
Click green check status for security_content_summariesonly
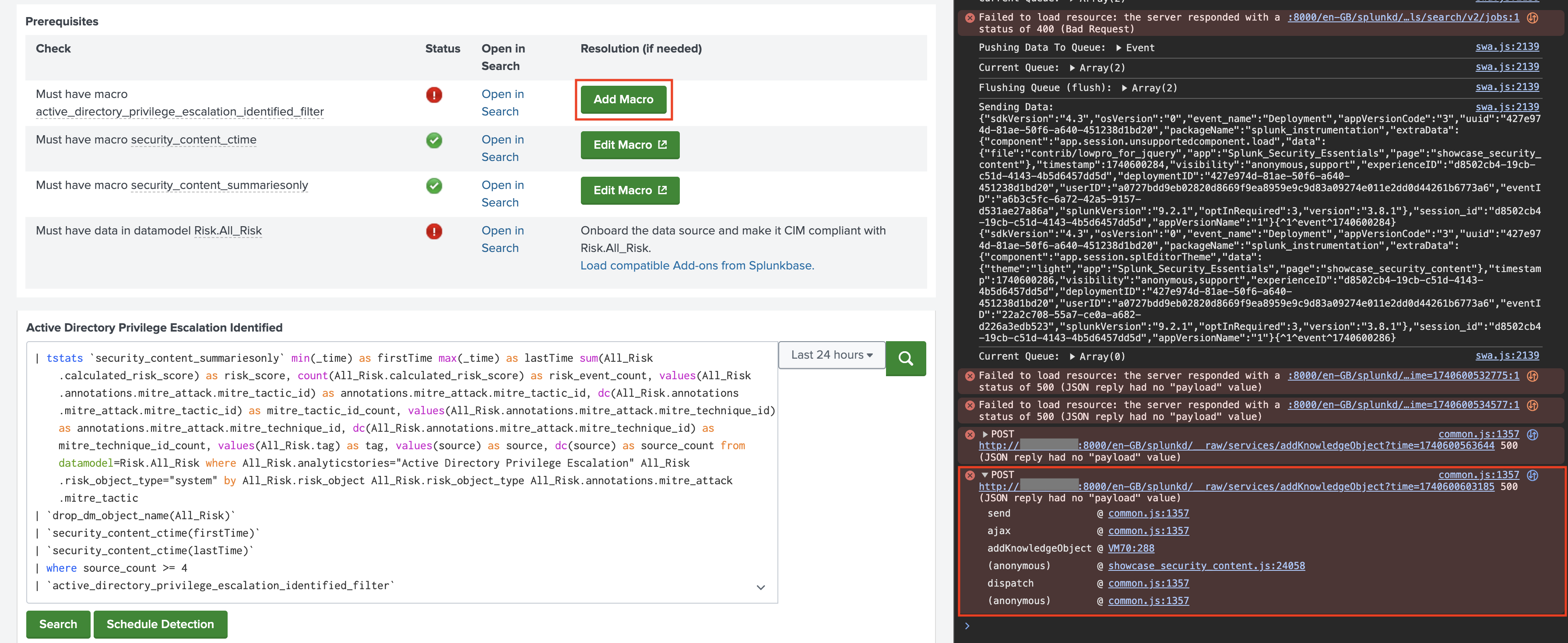[433, 185]
